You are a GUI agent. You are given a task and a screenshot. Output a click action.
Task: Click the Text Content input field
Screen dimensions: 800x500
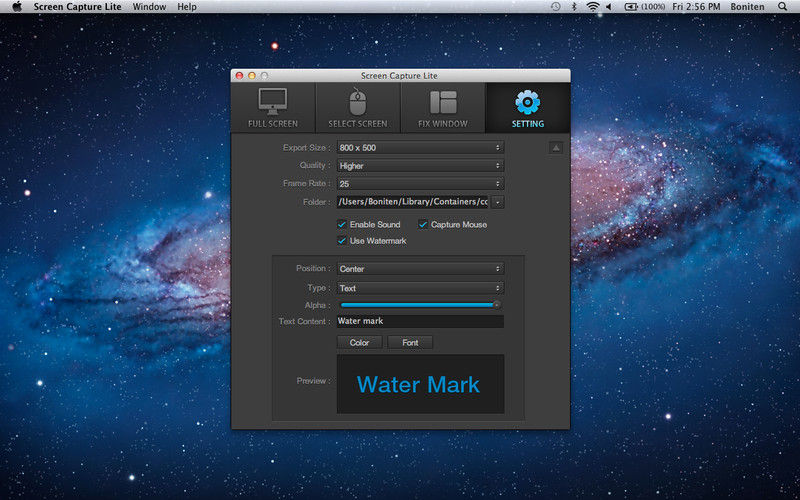click(420, 321)
